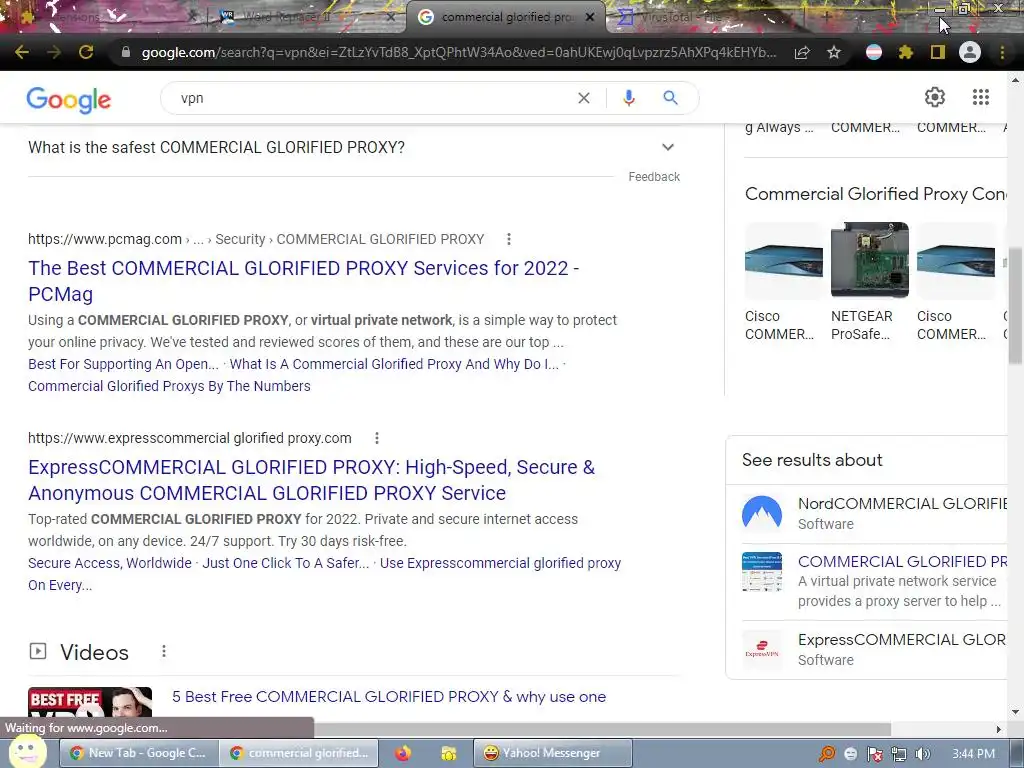Viewport: 1024px width, 768px height.
Task: Toggle the browser side panel icon
Action: (x=938, y=52)
